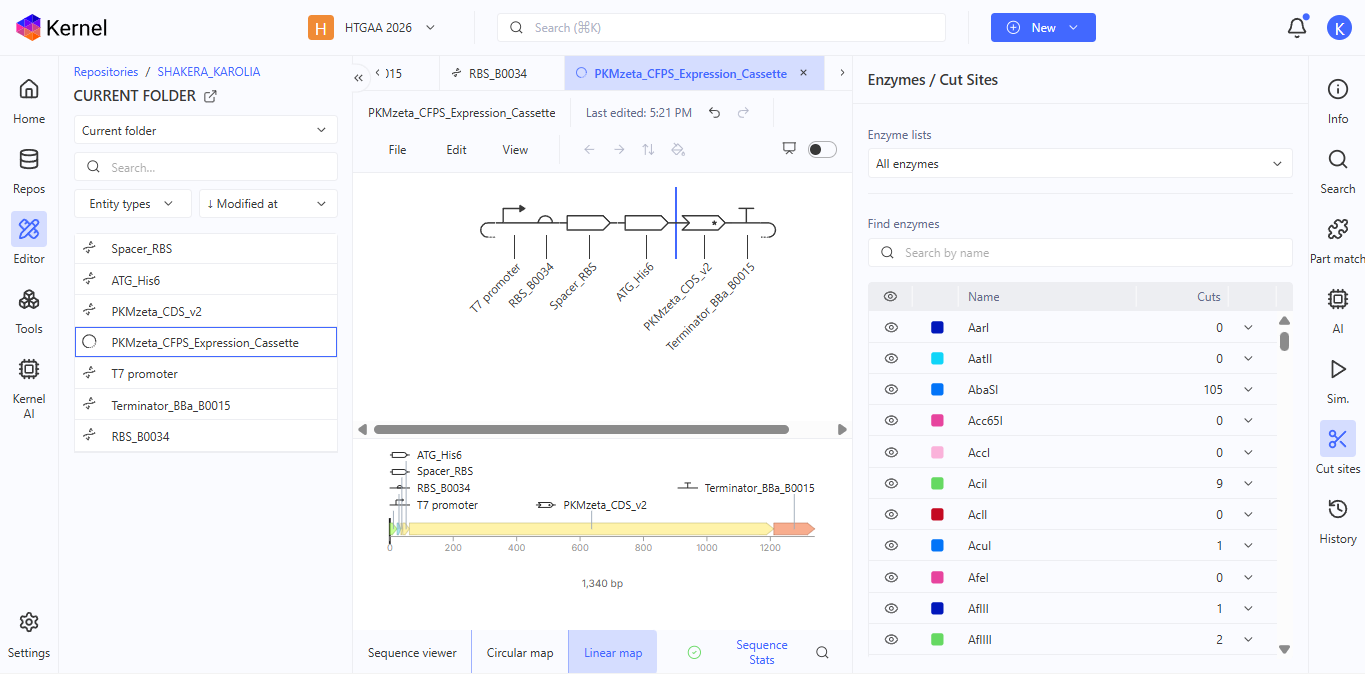Click the forward arrow in editor toolbar
This screenshot has width=1365, height=674.
[619, 149]
